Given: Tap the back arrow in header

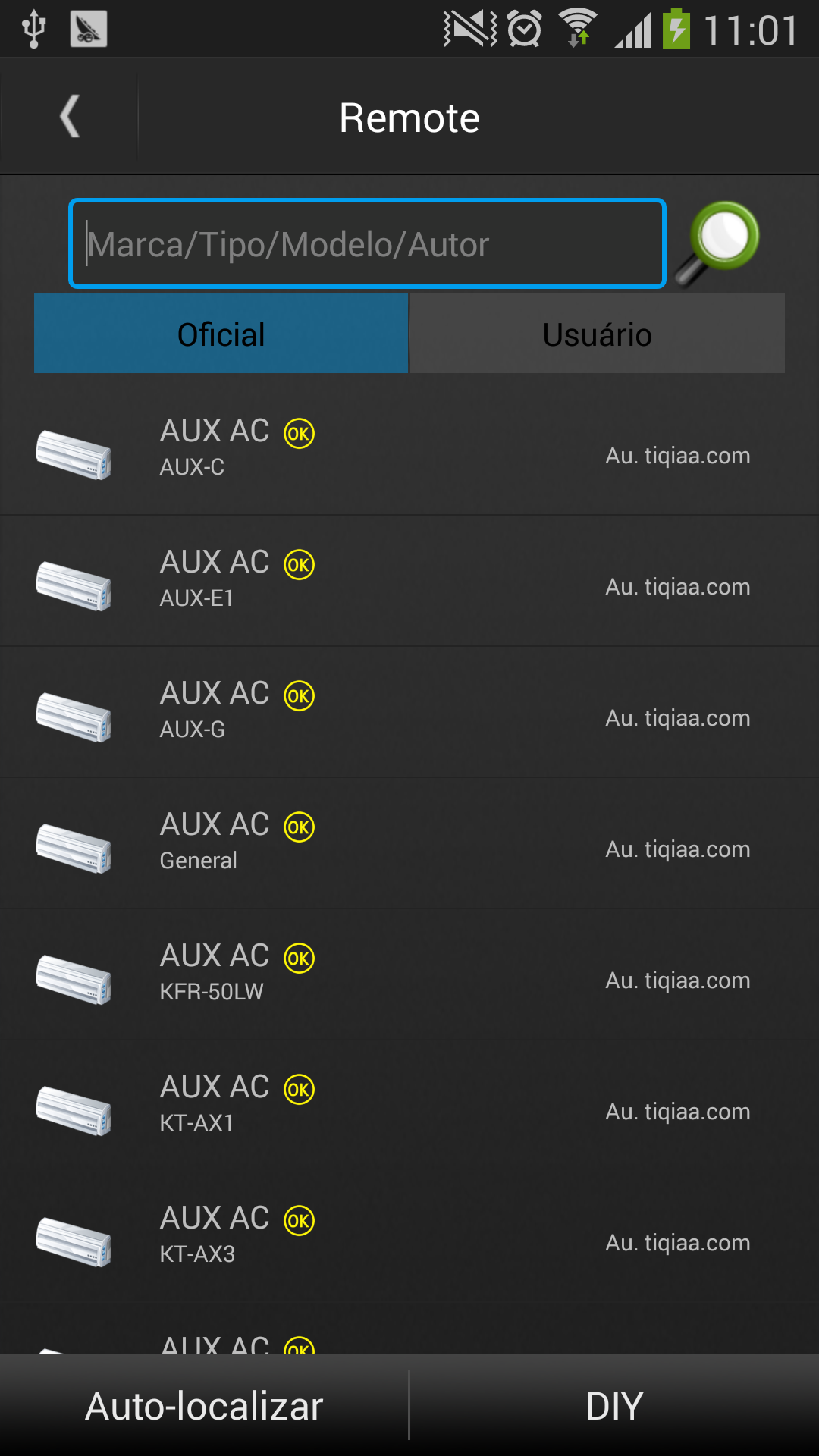Looking at the screenshot, I should [70, 117].
